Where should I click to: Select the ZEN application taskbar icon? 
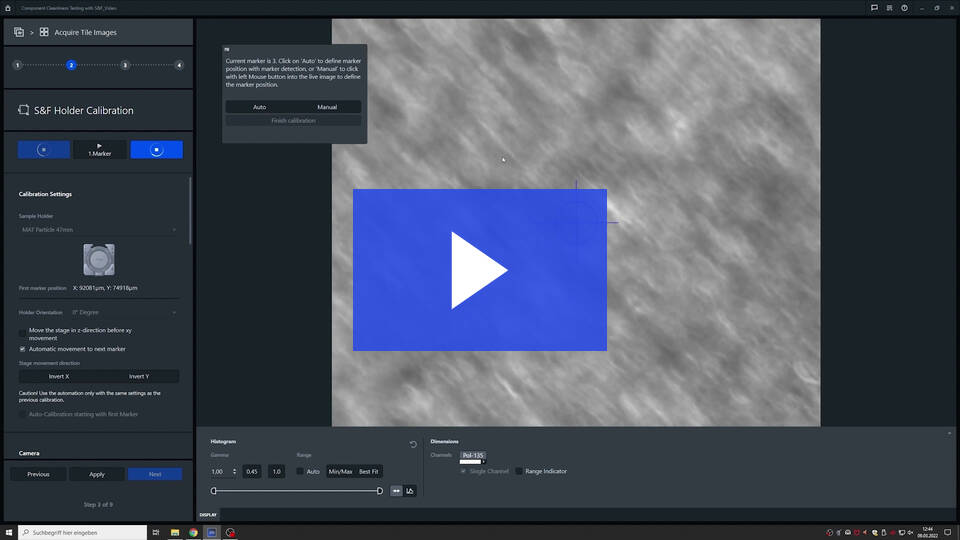point(211,533)
